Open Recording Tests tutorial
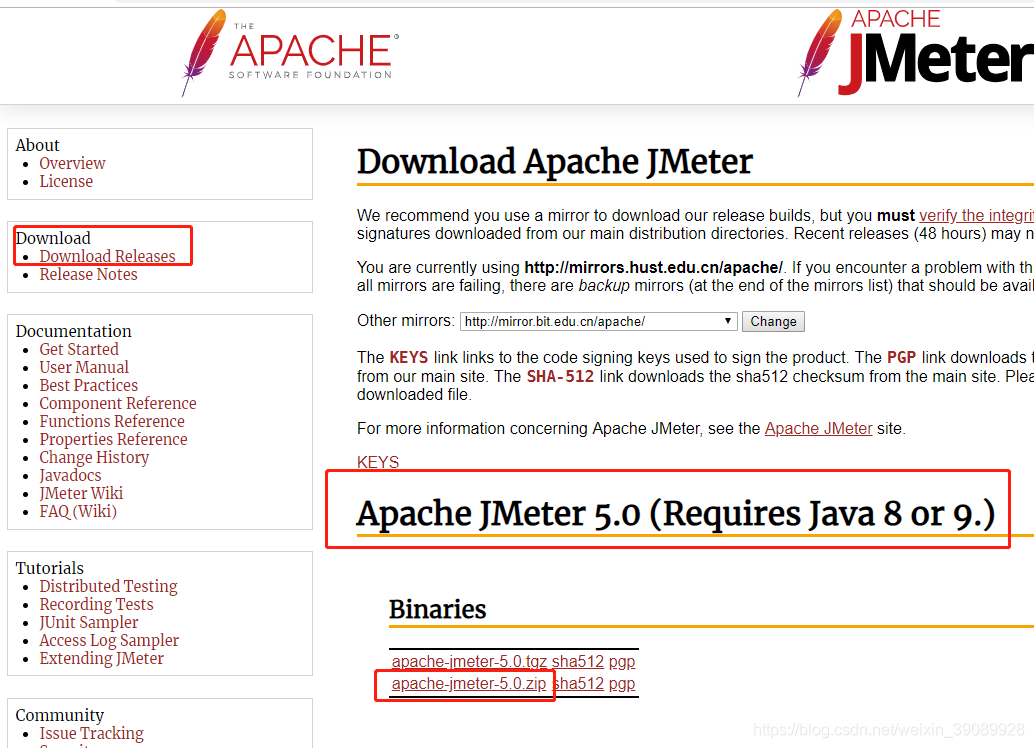Screen dimensions: 1034x748 click(96, 605)
